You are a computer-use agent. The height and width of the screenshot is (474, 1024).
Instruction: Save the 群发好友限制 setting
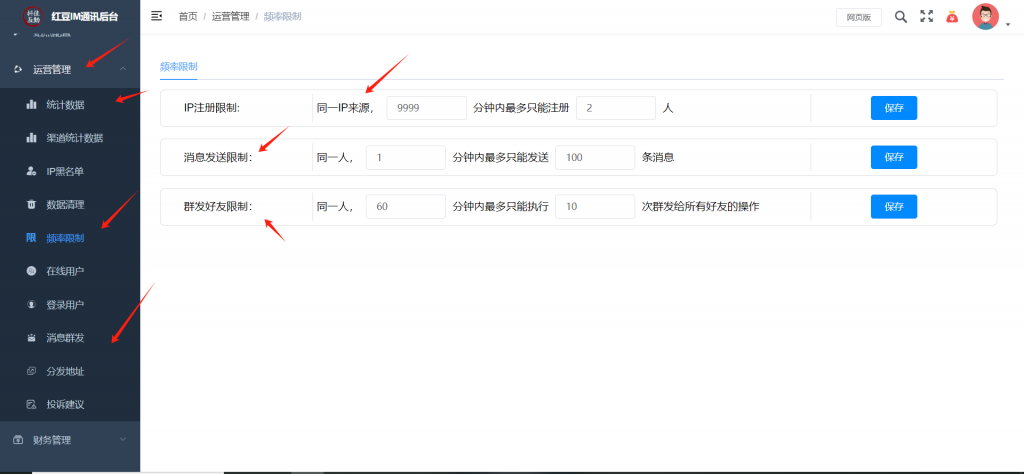(893, 206)
